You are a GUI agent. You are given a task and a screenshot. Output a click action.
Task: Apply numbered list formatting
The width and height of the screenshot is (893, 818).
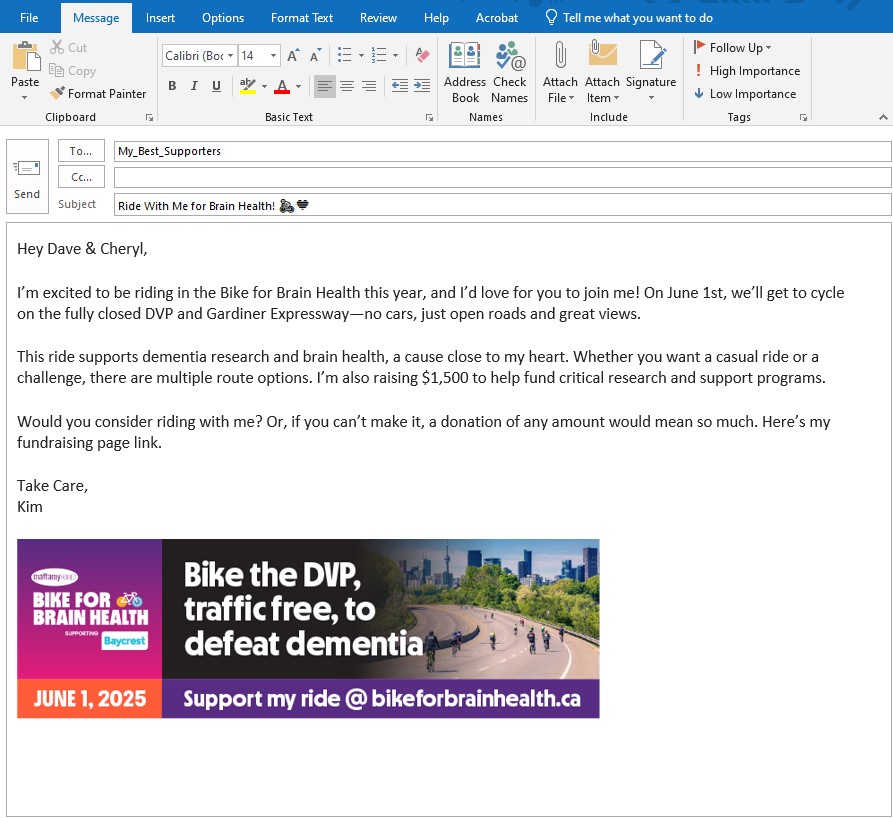[379, 55]
